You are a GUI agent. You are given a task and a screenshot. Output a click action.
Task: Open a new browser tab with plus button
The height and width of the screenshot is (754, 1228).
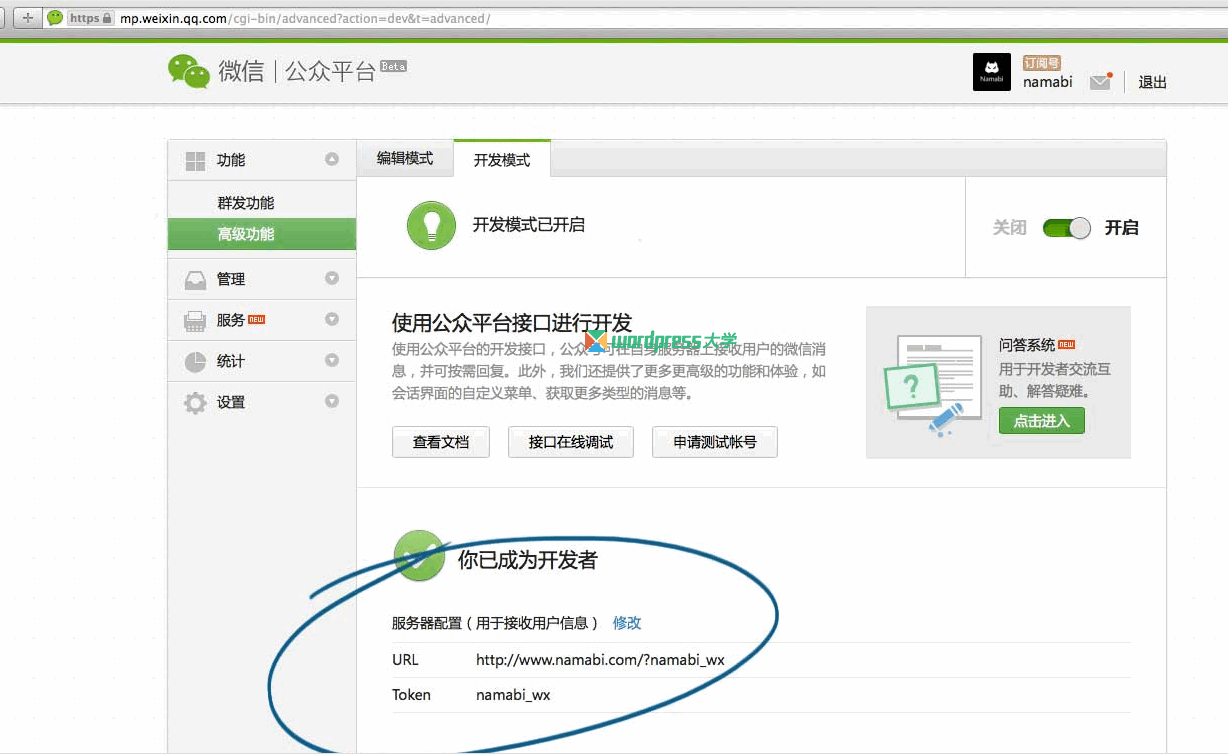tap(27, 18)
